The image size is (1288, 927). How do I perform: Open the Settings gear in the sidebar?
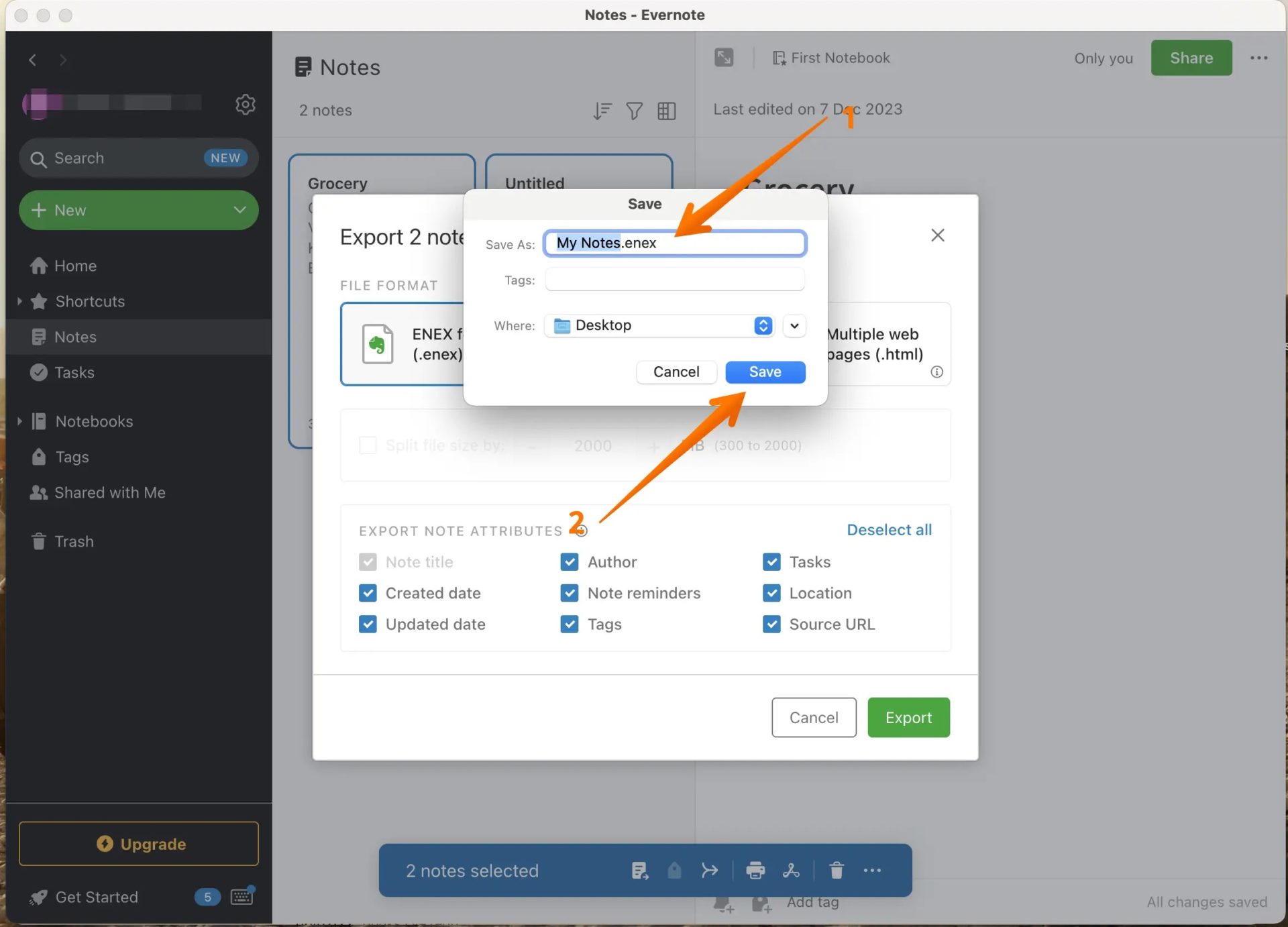pos(246,104)
